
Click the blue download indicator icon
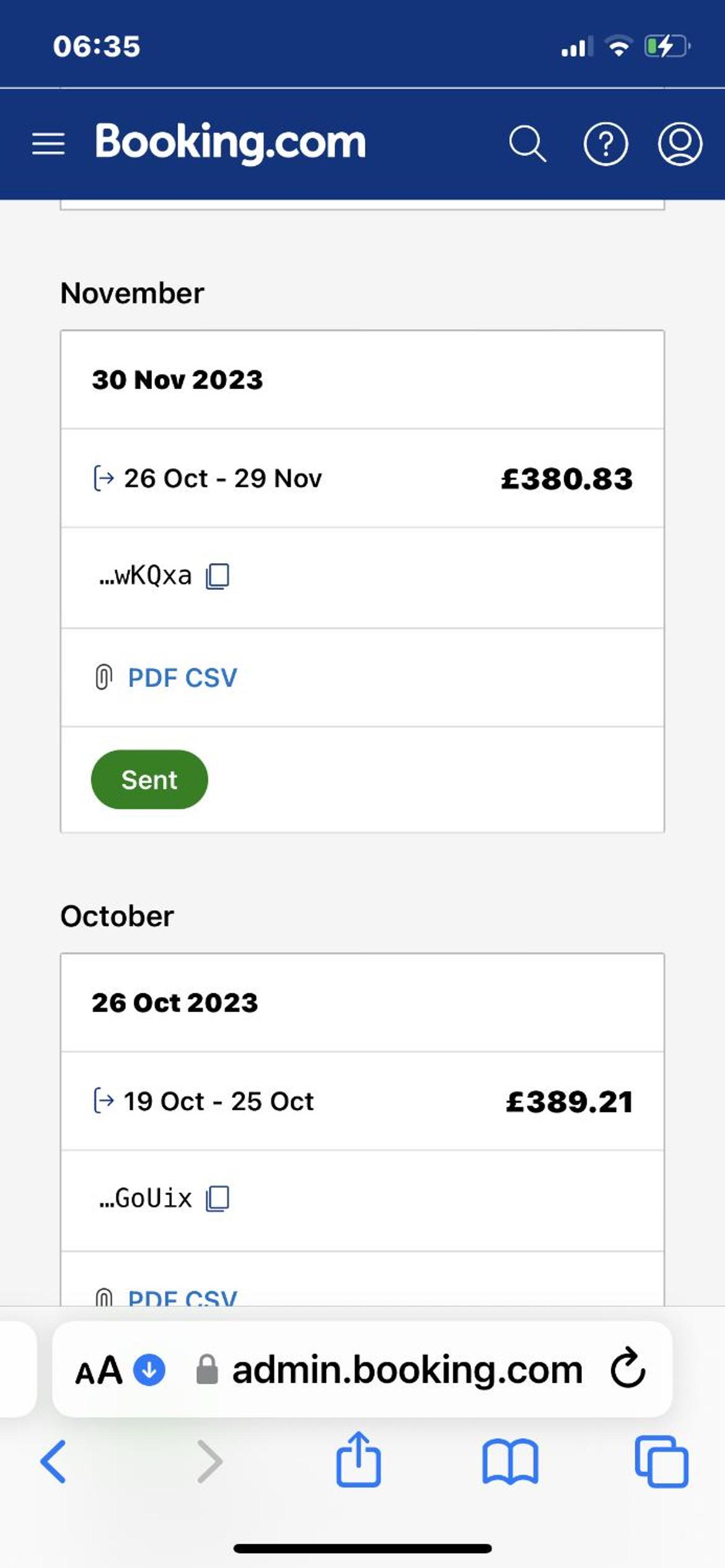(149, 1370)
